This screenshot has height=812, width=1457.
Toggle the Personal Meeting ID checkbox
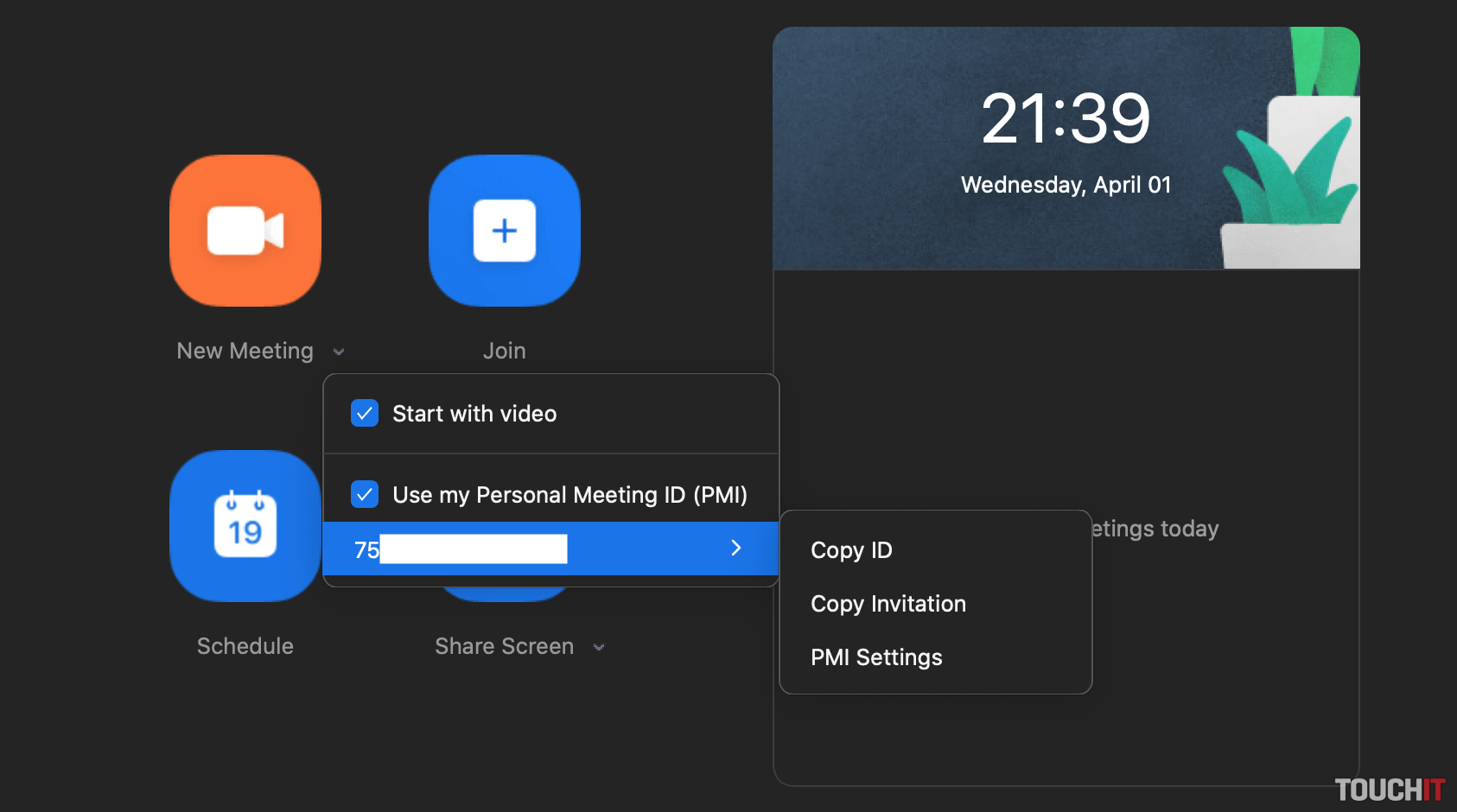[365, 495]
